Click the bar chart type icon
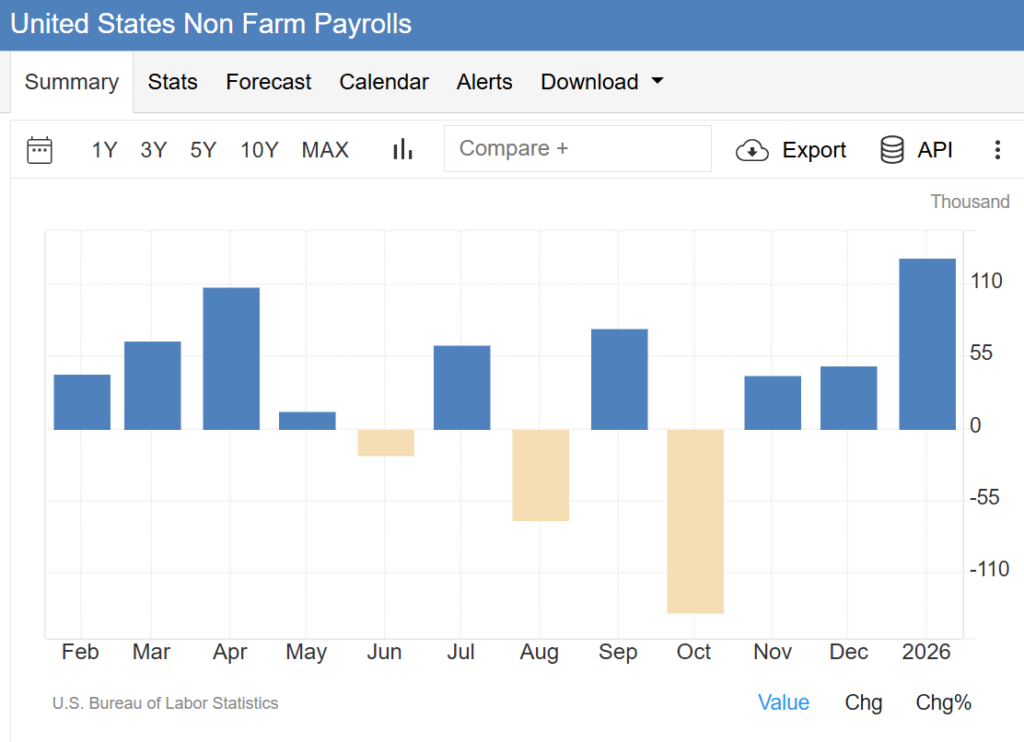The height and width of the screenshot is (742, 1024). pos(403,150)
